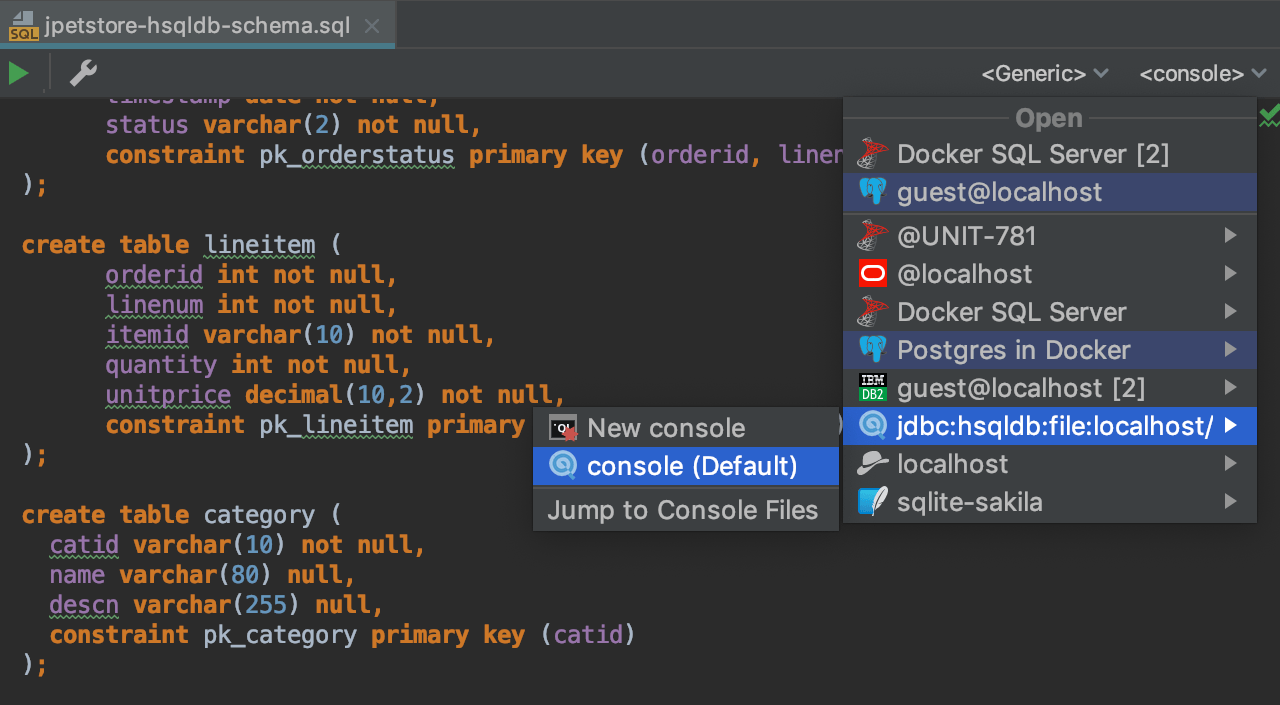Select Postgres in Docker data source
The image size is (1280, 705).
(1013, 350)
